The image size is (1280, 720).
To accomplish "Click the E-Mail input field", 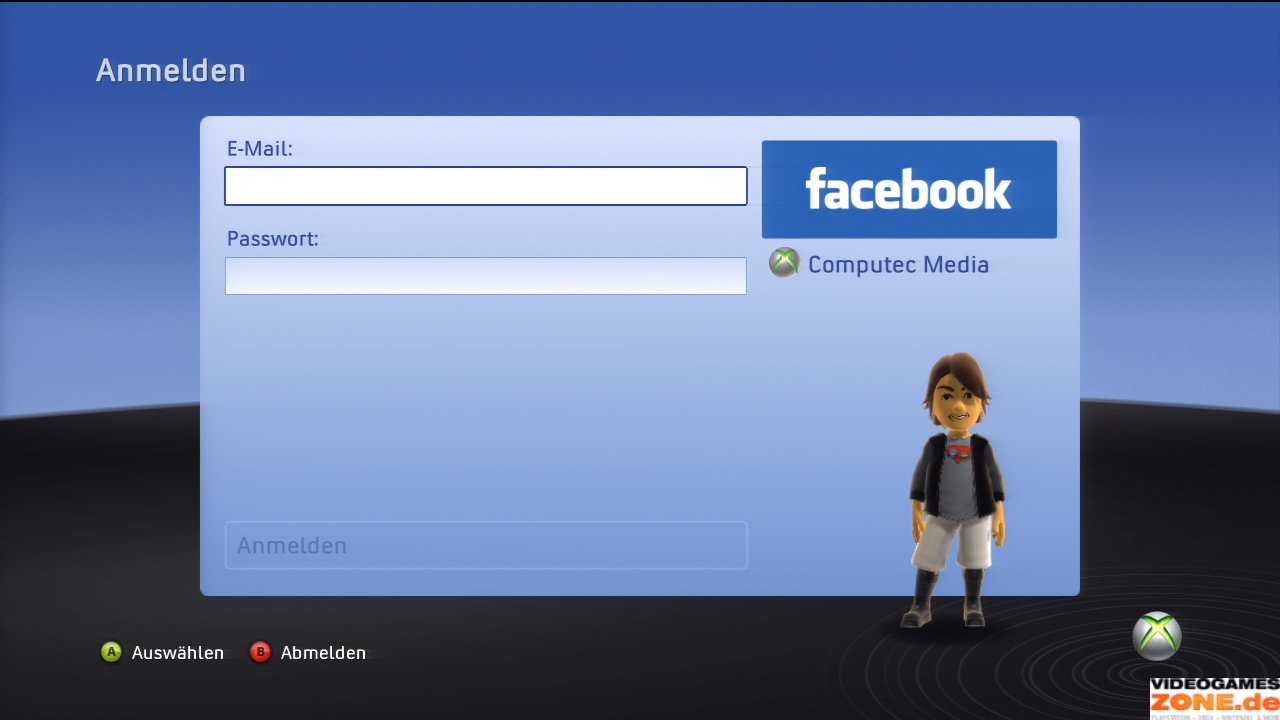I will (485, 186).
